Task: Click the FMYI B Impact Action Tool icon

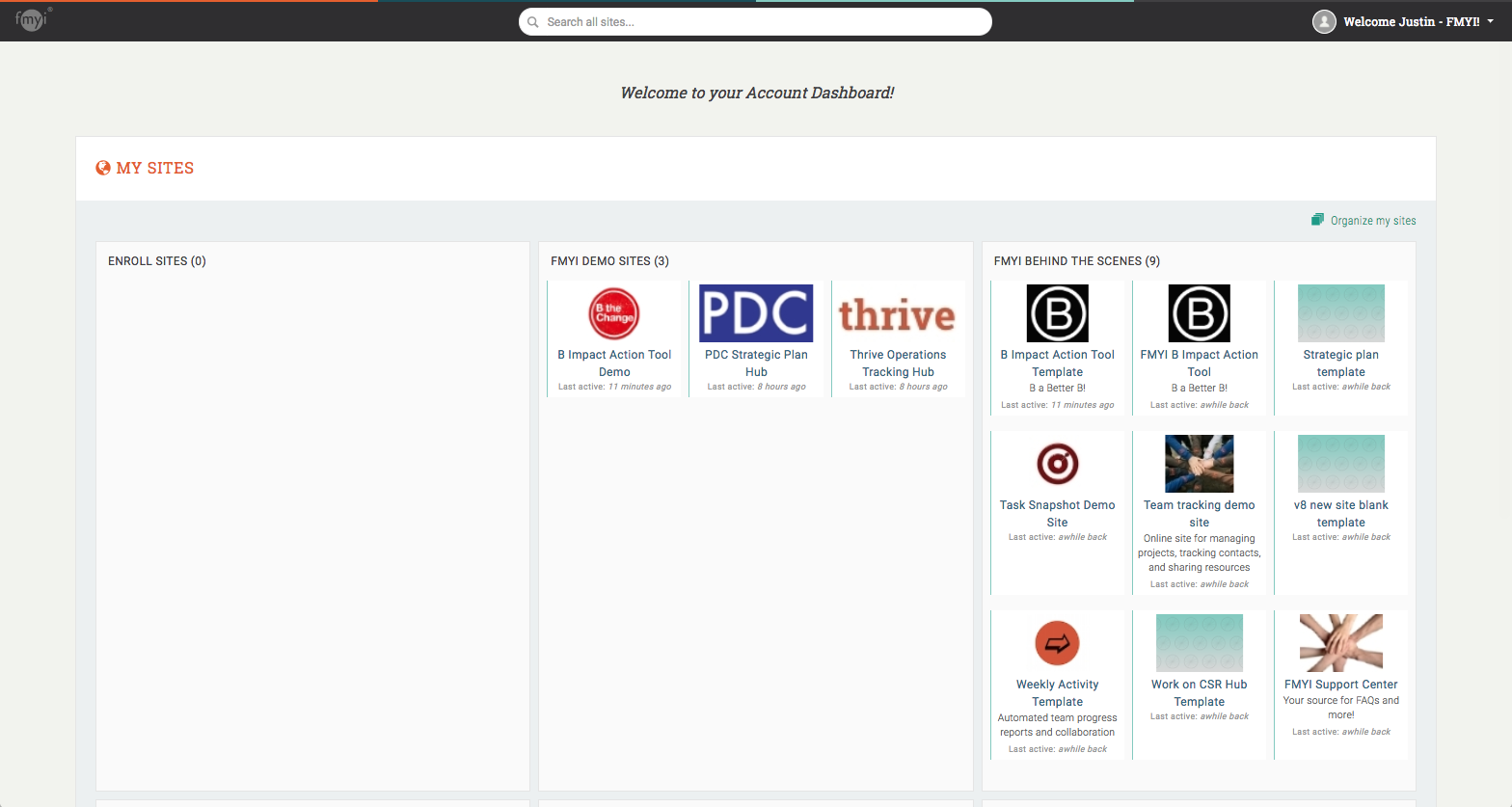Action: coord(1199,313)
